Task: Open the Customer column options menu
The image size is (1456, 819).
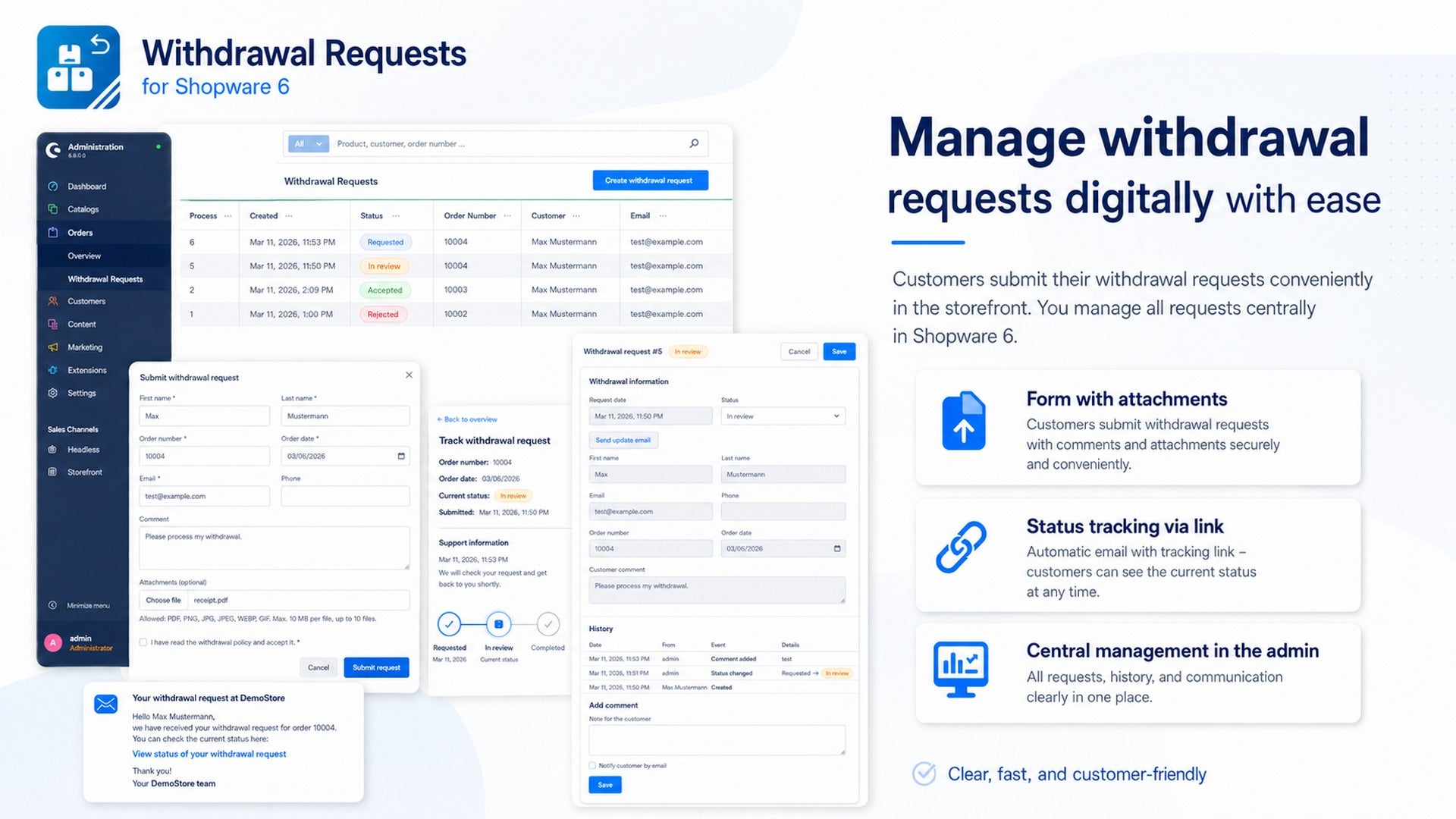Action: point(576,216)
